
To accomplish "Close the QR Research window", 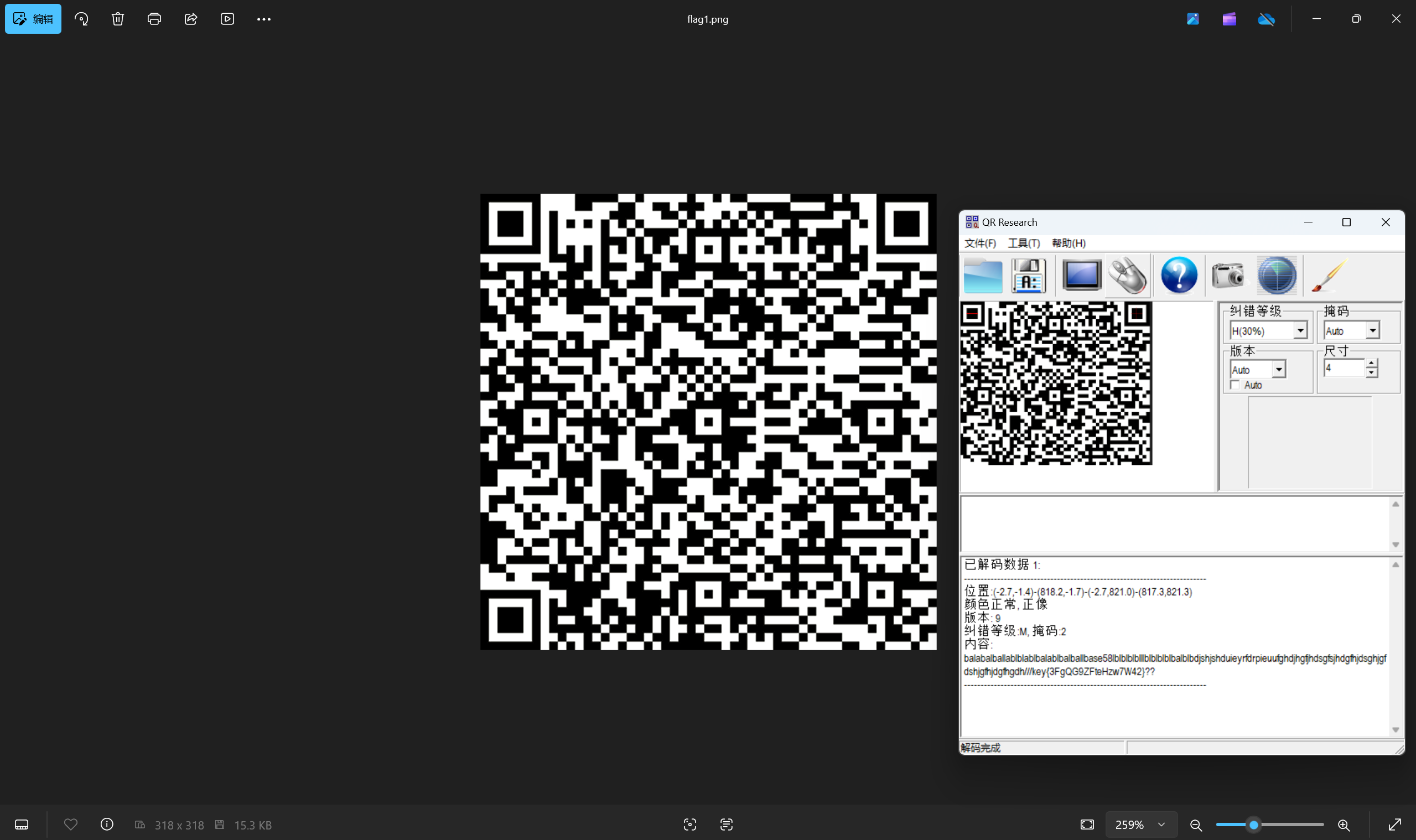I will click(1386, 222).
